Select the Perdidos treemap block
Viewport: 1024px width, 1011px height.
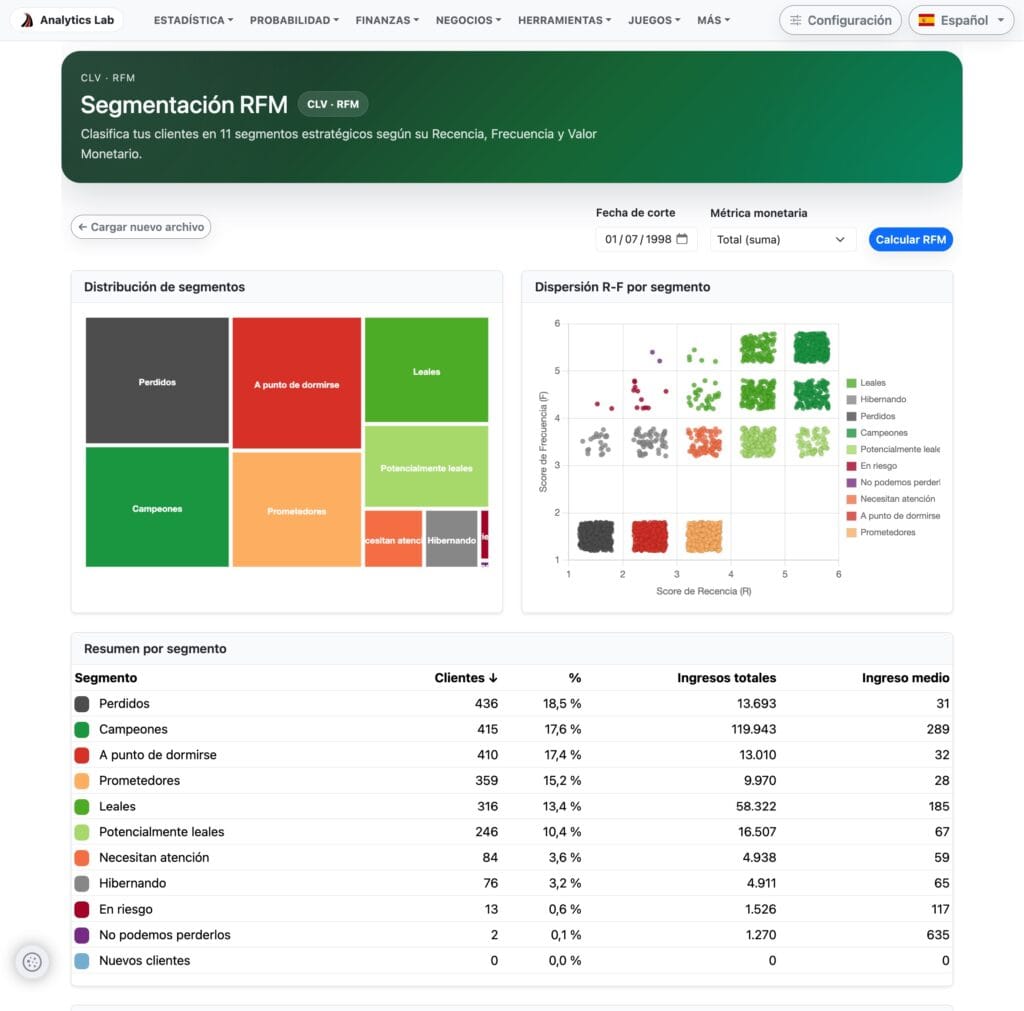pyautogui.click(x=157, y=381)
